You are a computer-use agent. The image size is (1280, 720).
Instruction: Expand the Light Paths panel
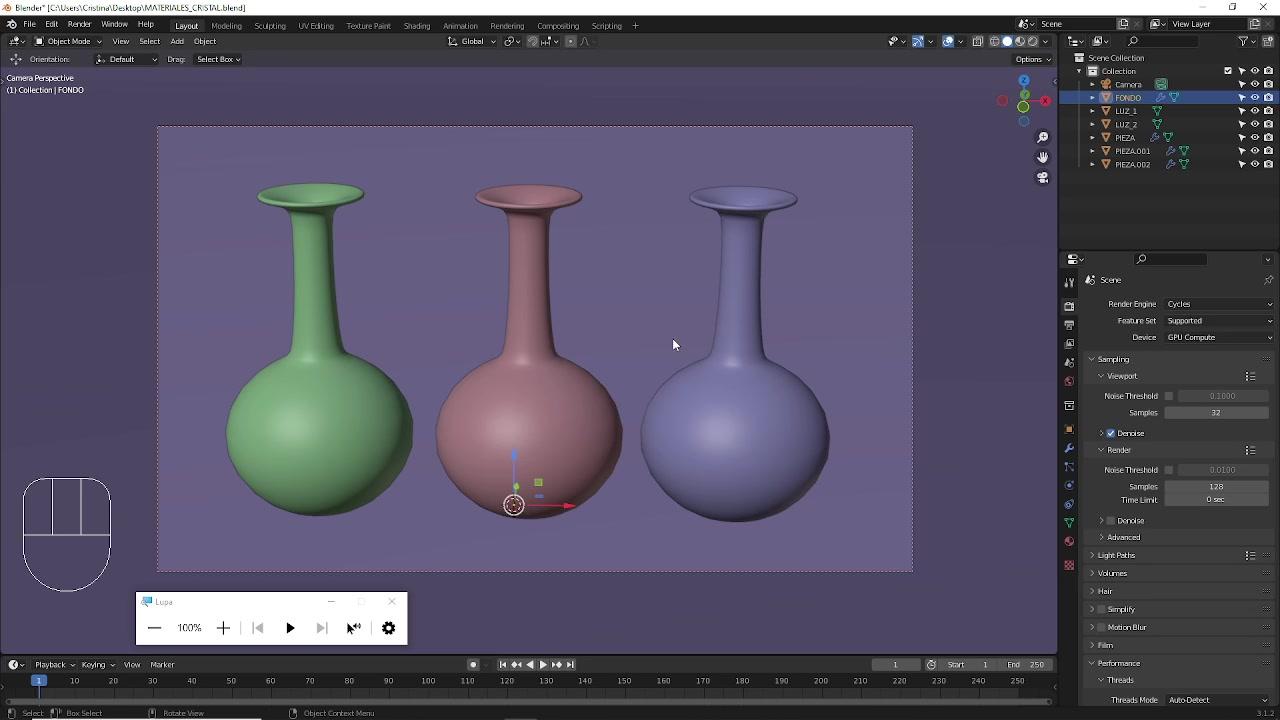(x=1116, y=555)
